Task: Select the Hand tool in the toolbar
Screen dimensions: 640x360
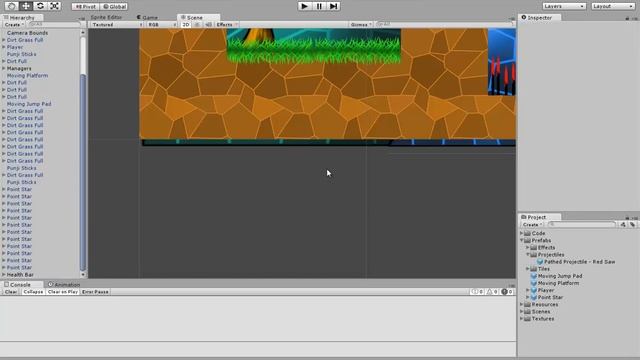Action: [11, 6]
